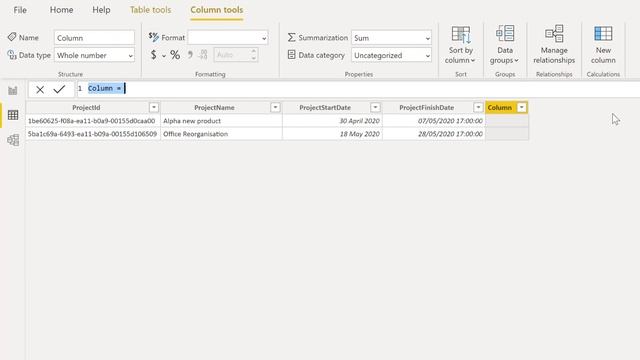640x360 pixels.
Task: Select the ProjectStartDate column header
Action: click(325, 107)
